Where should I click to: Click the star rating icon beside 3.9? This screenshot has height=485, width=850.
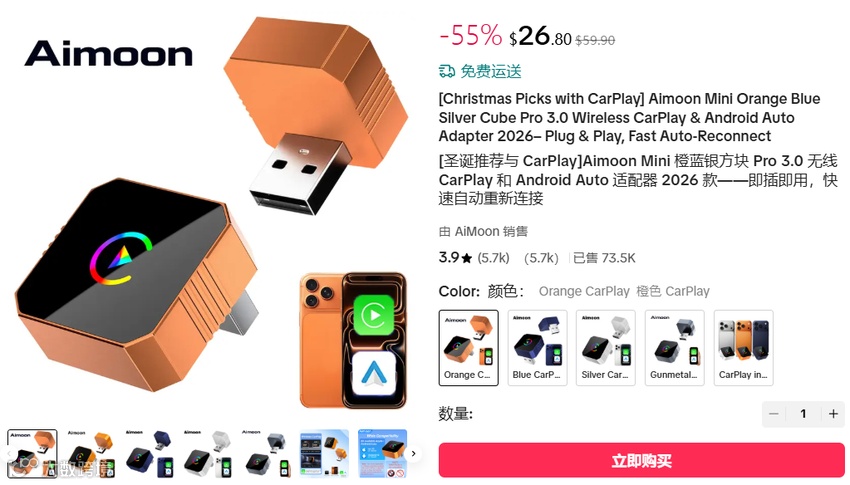coord(467,258)
